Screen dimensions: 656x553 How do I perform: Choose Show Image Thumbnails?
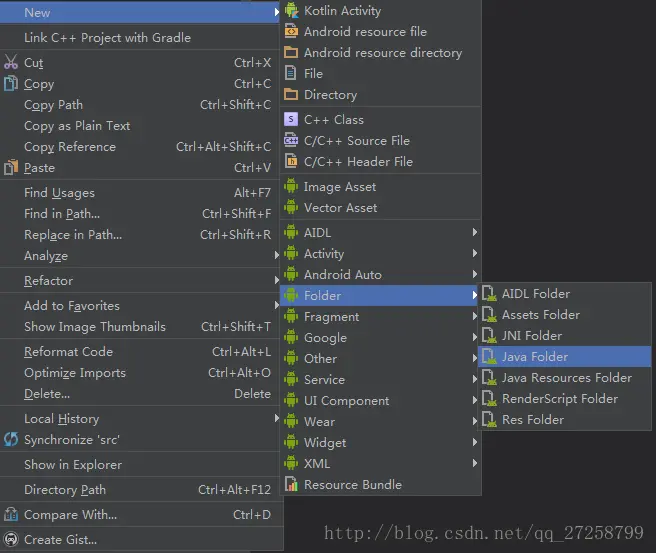coord(140,326)
